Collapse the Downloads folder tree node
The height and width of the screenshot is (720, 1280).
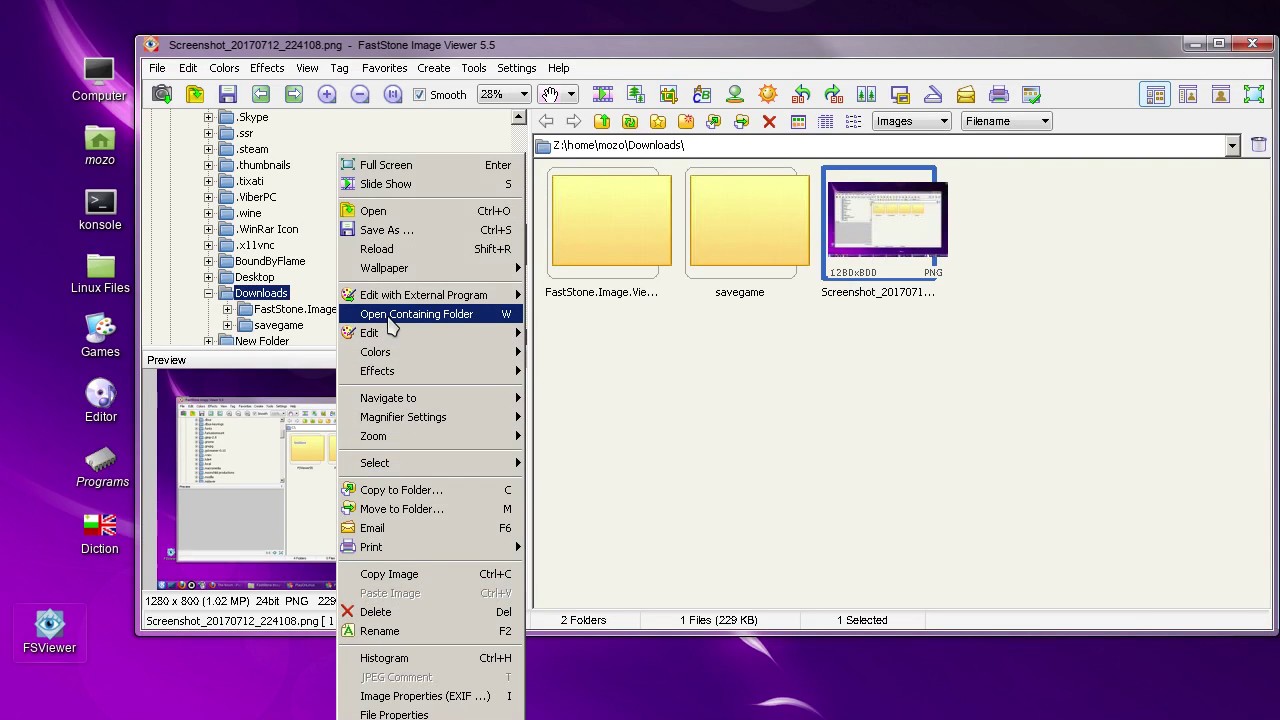208,293
